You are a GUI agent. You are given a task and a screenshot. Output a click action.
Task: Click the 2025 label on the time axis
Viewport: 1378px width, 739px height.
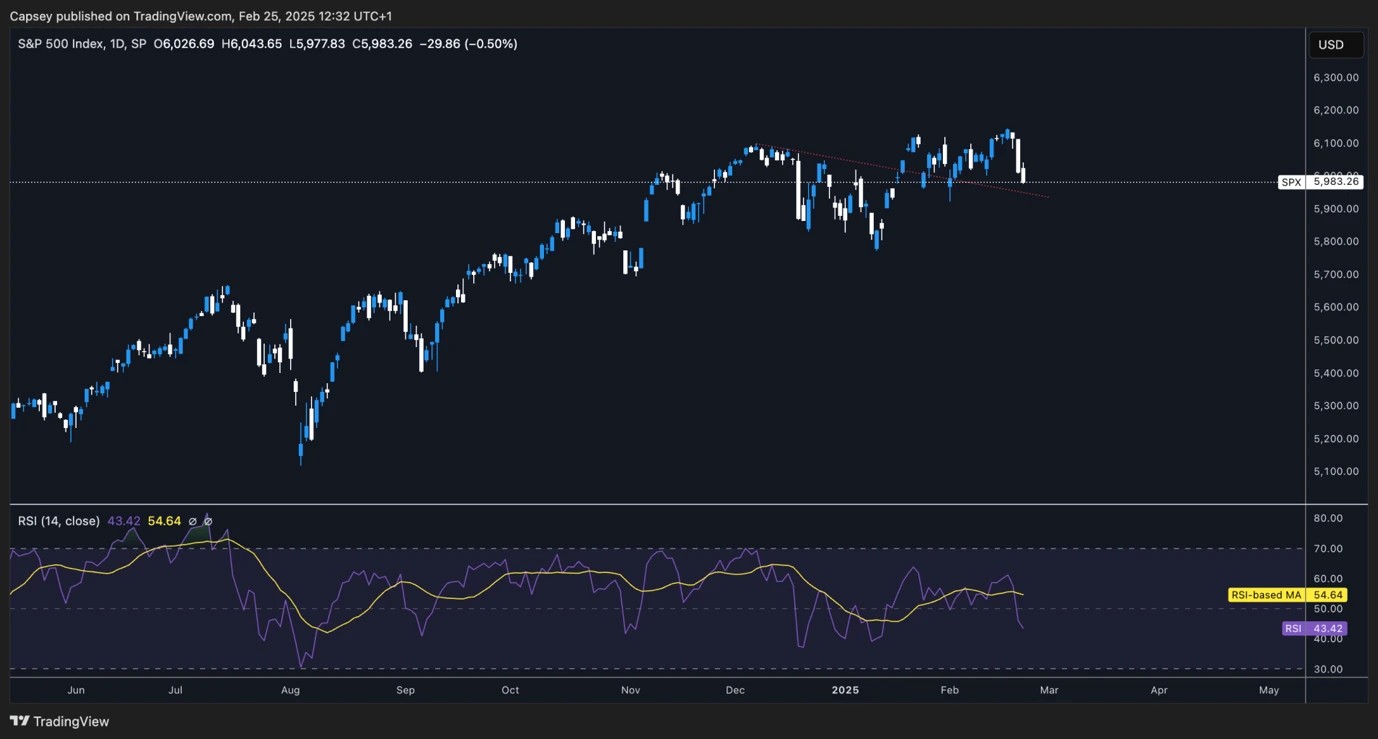845,690
